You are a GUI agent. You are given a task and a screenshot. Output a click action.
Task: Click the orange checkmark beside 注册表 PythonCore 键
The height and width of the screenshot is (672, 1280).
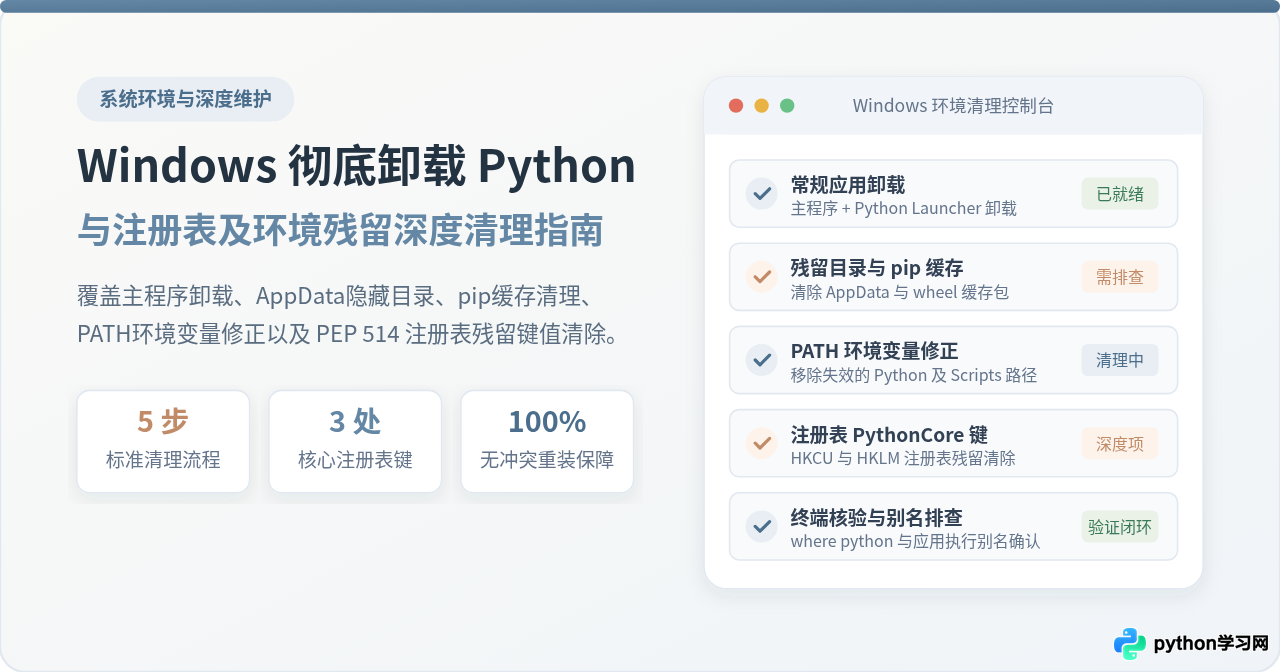762,442
